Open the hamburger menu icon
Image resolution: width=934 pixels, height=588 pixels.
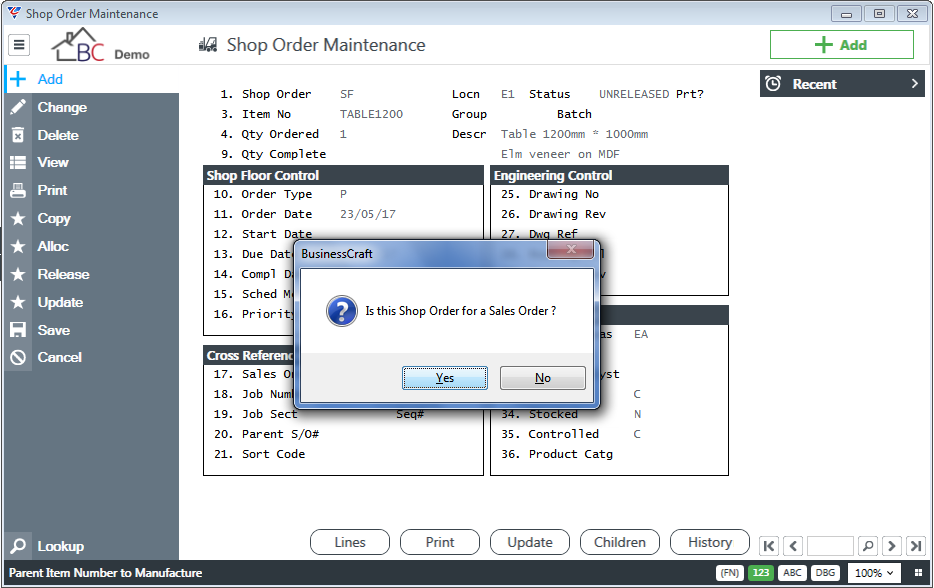click(x=19, y=45)
